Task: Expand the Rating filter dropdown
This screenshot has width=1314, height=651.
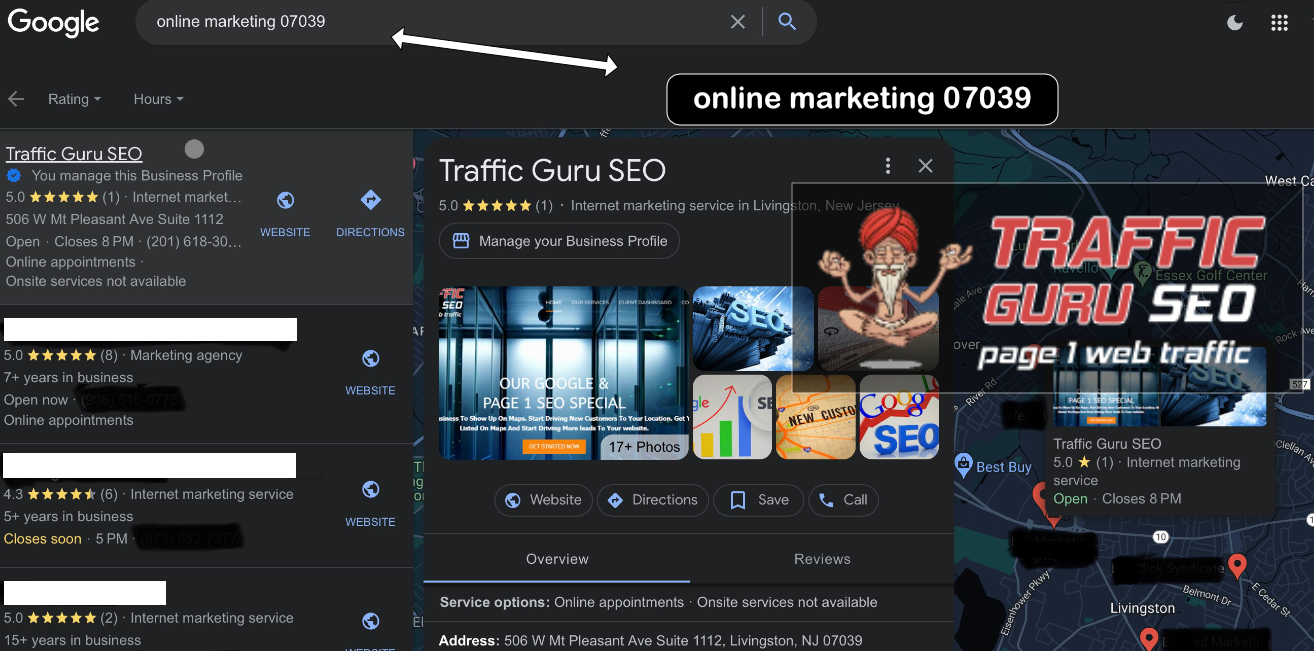Action: click(74, 99)
